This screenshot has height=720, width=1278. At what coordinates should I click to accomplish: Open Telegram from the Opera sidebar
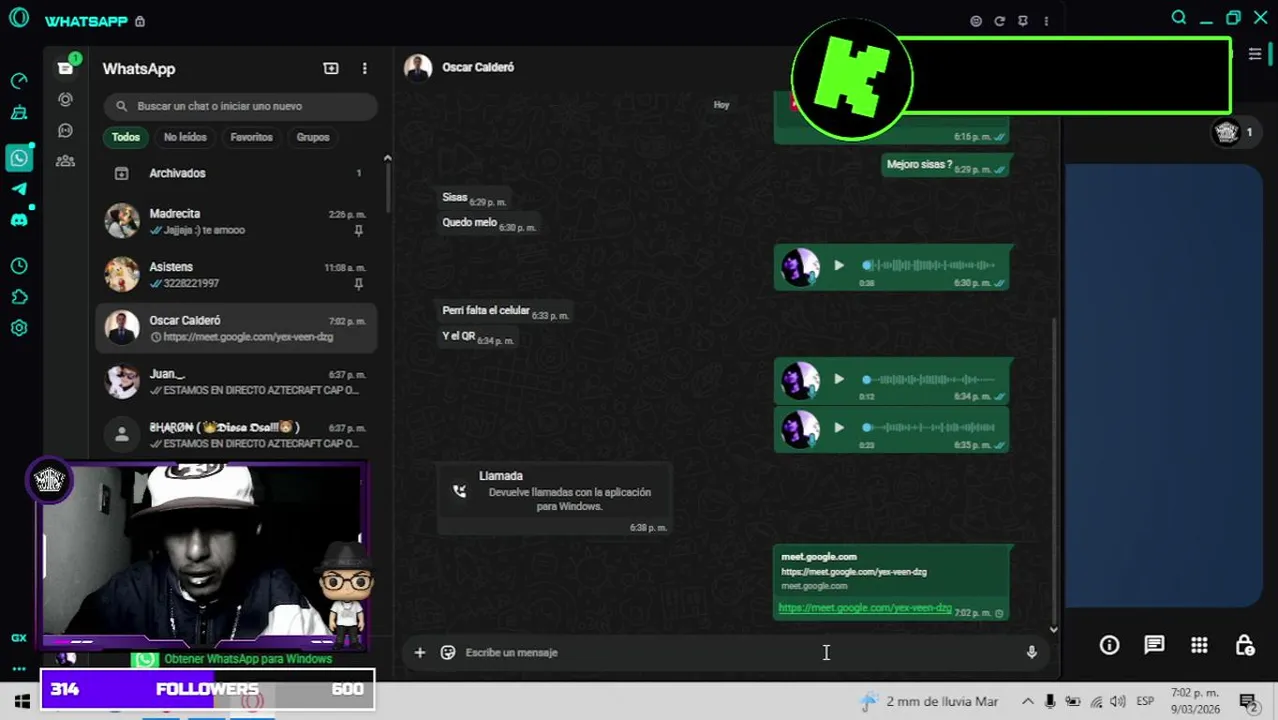tap(19, 189)
